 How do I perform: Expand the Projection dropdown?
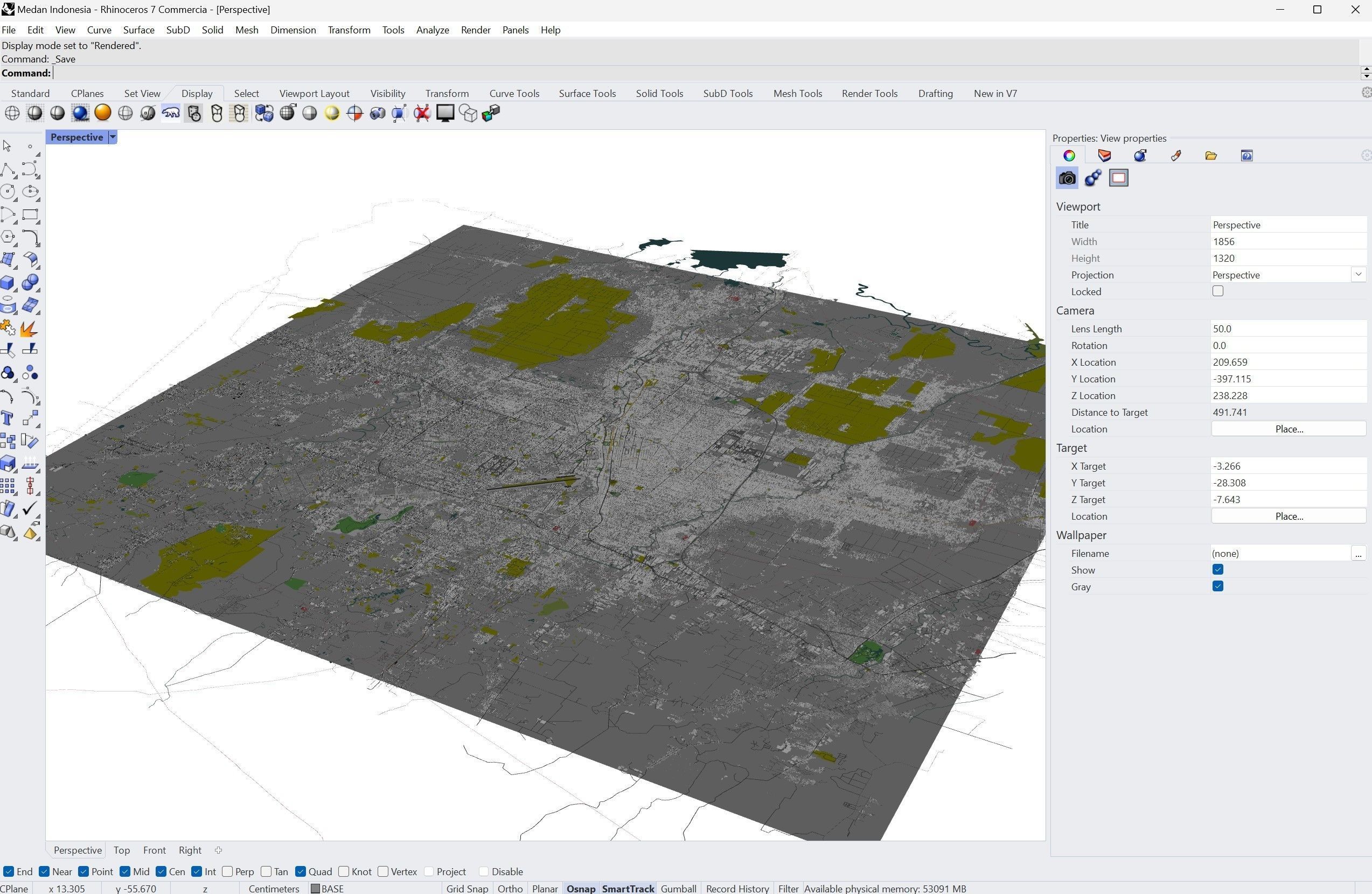[1358, 274]
